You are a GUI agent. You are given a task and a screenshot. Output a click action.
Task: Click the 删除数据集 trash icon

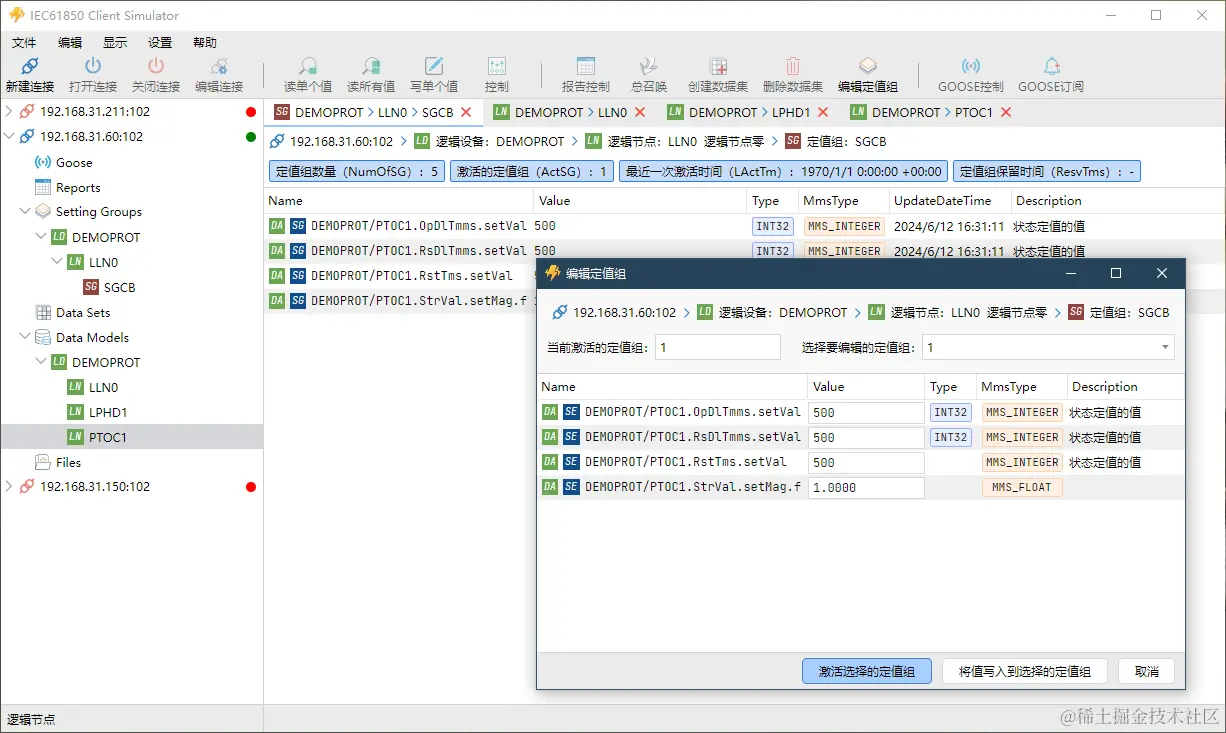coord(793,67)
